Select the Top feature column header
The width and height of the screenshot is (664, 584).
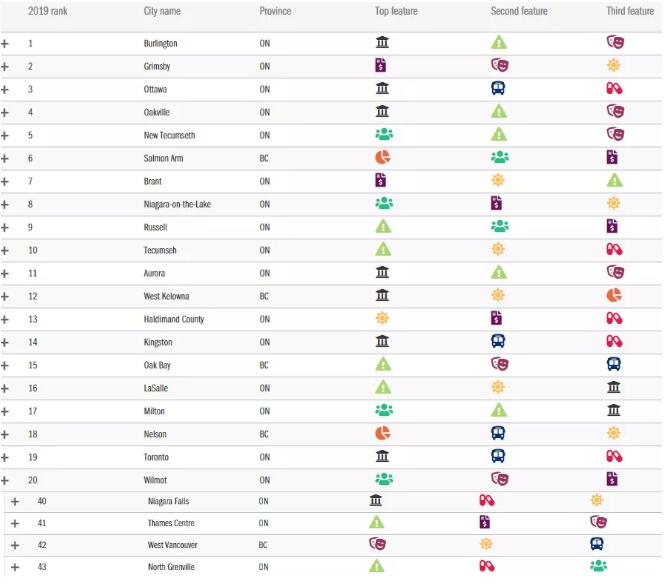pos(396,11)
